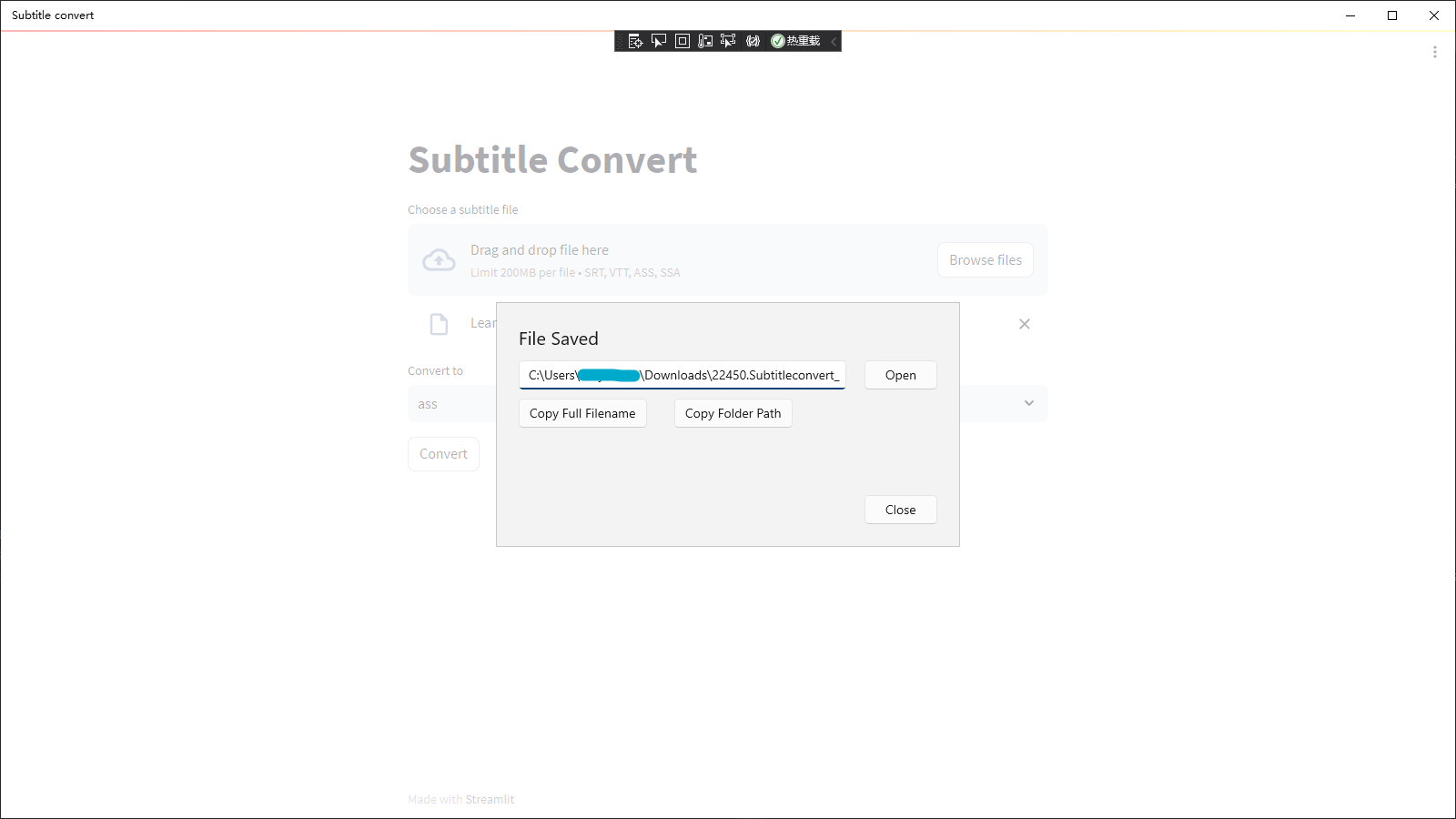This screenshot has width=1456, height=819.
Task: Toggle display layout adorners icon
Action: [x=682, y=41]
